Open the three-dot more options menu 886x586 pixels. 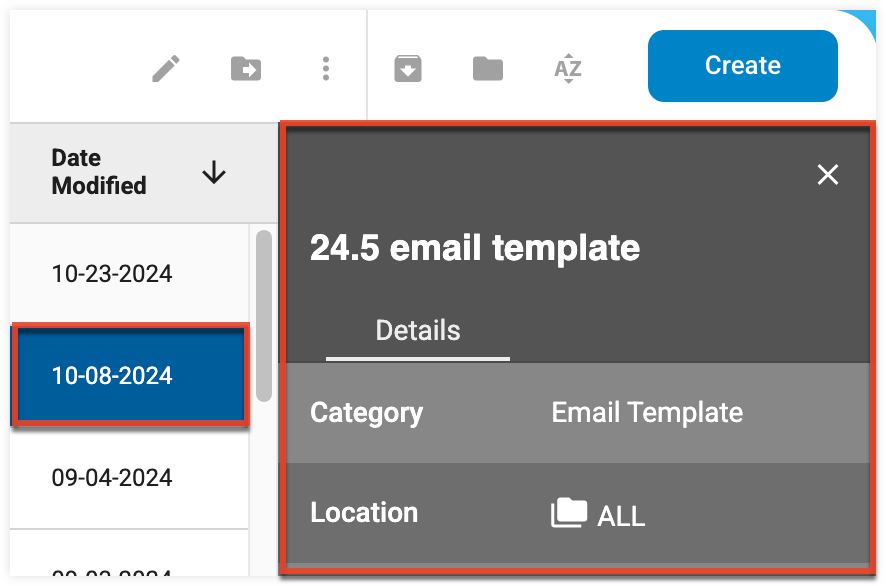point(325,68)
